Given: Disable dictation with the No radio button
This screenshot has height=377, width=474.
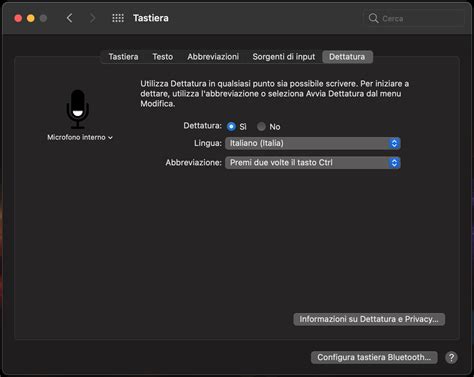Looking at the screenshot, I should 261,127.
